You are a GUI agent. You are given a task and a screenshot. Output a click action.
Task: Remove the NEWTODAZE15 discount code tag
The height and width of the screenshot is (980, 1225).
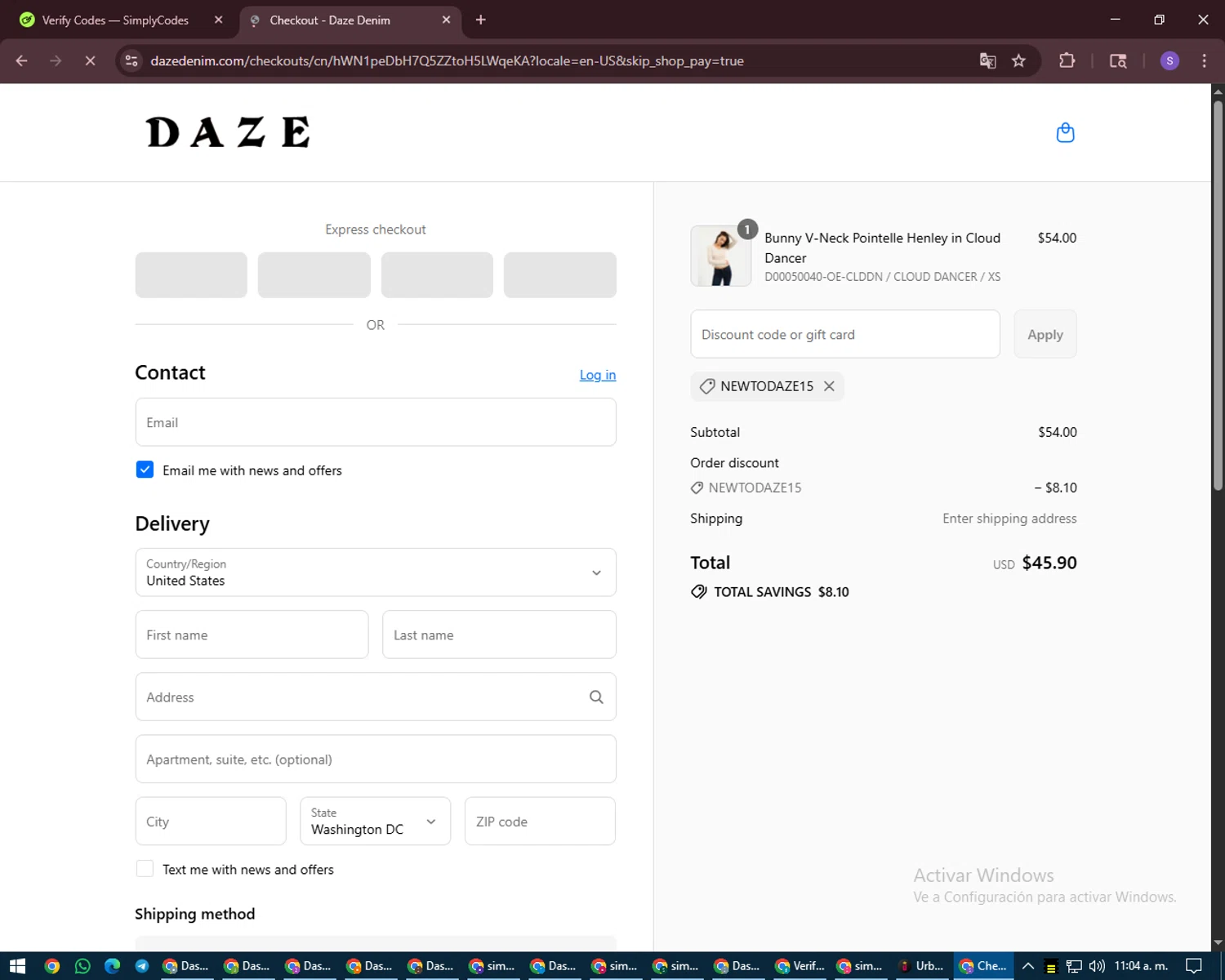pyautogui.click(x=829, y=386)
